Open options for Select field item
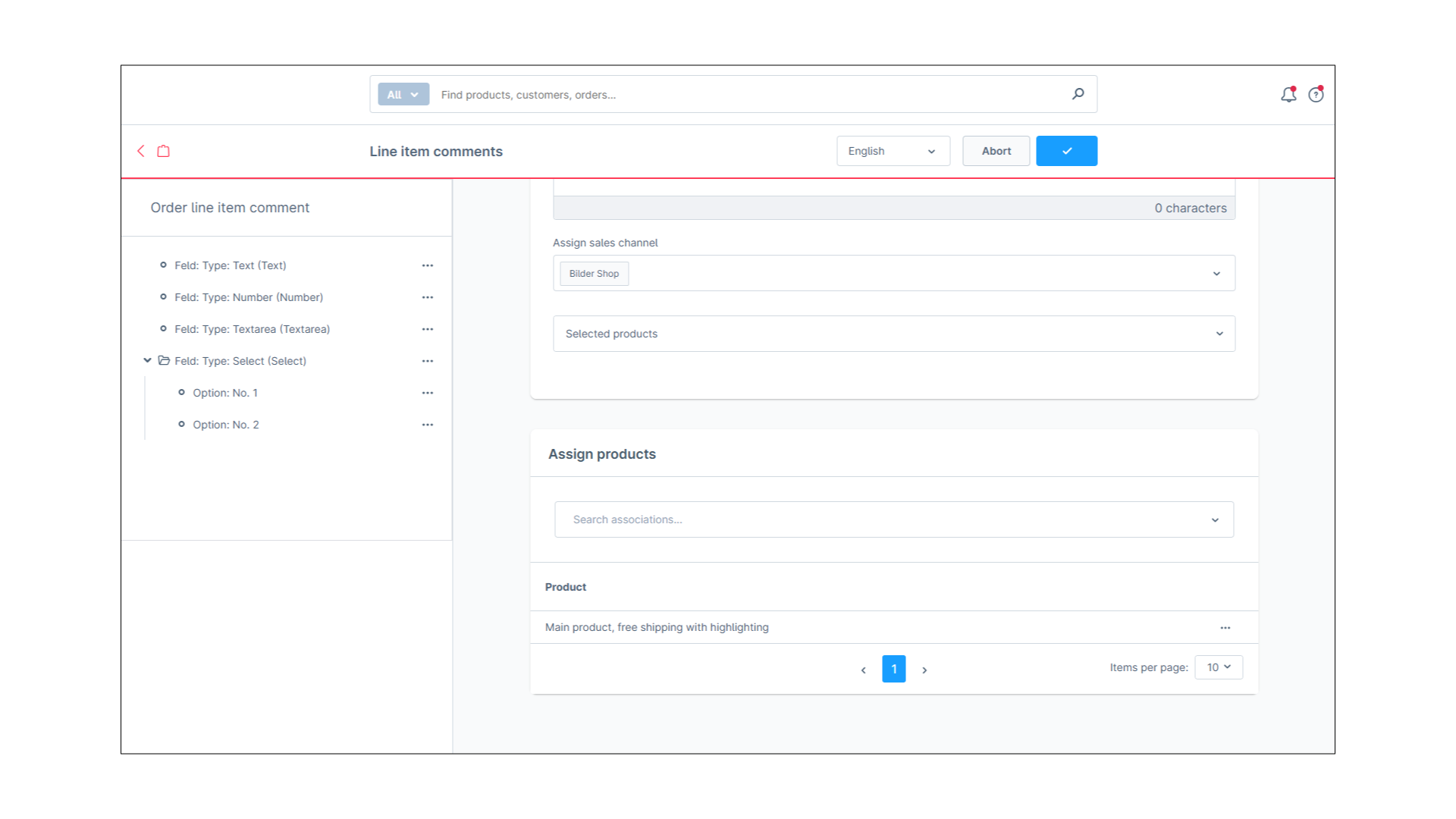Screen dimensions: 1456x819 click(x=428, y=361)
